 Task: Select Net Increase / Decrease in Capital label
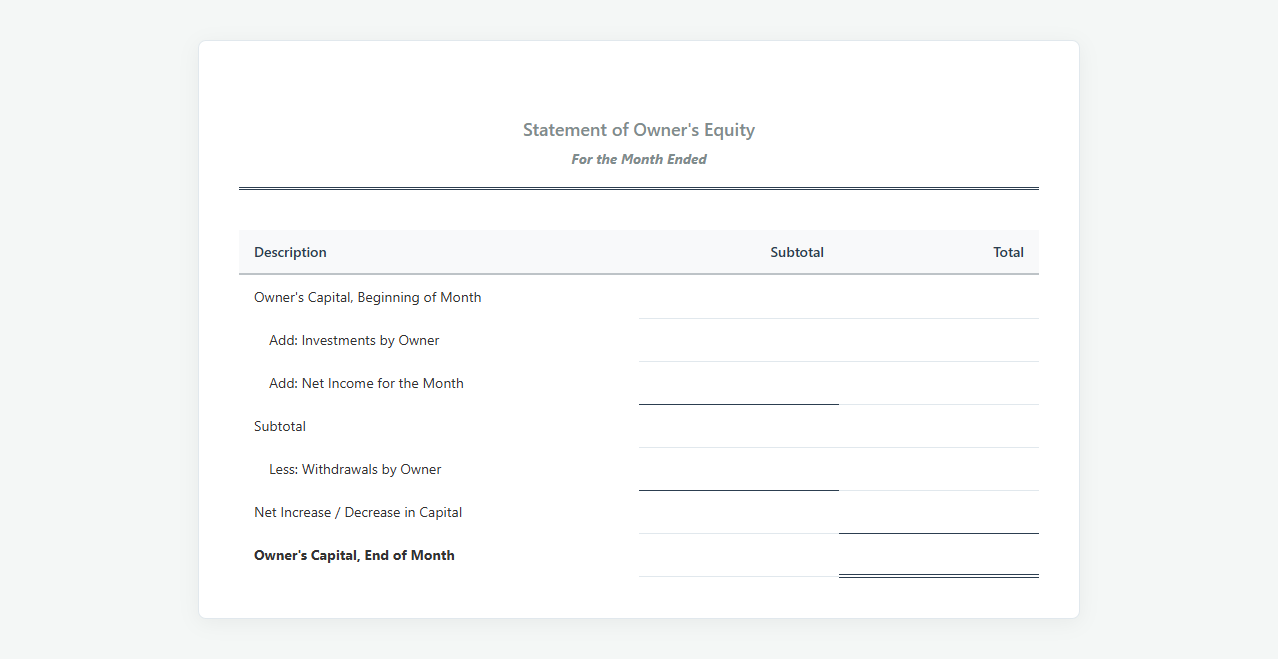(358, 512)
